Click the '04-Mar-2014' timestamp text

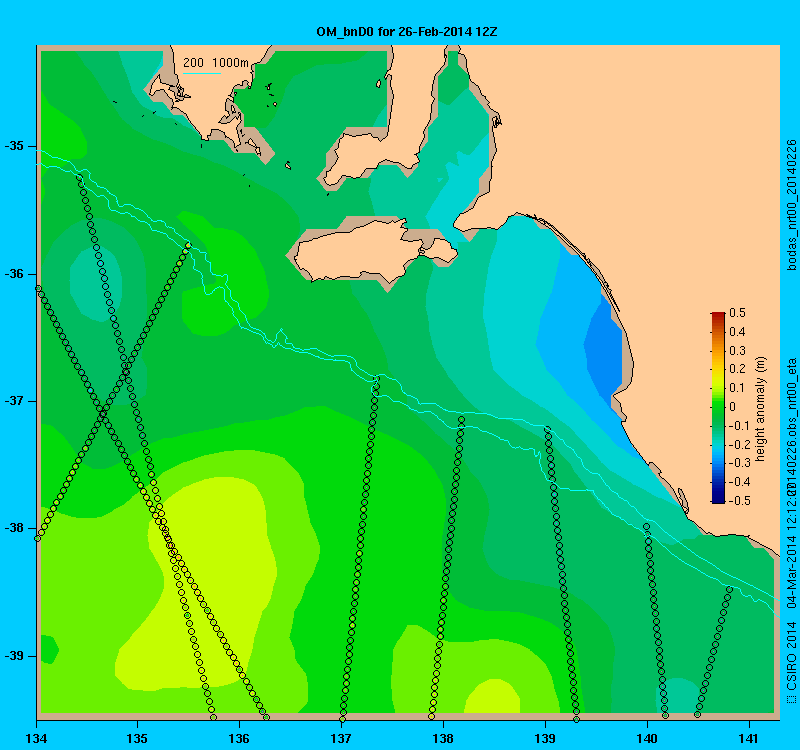tap(791, 571)
